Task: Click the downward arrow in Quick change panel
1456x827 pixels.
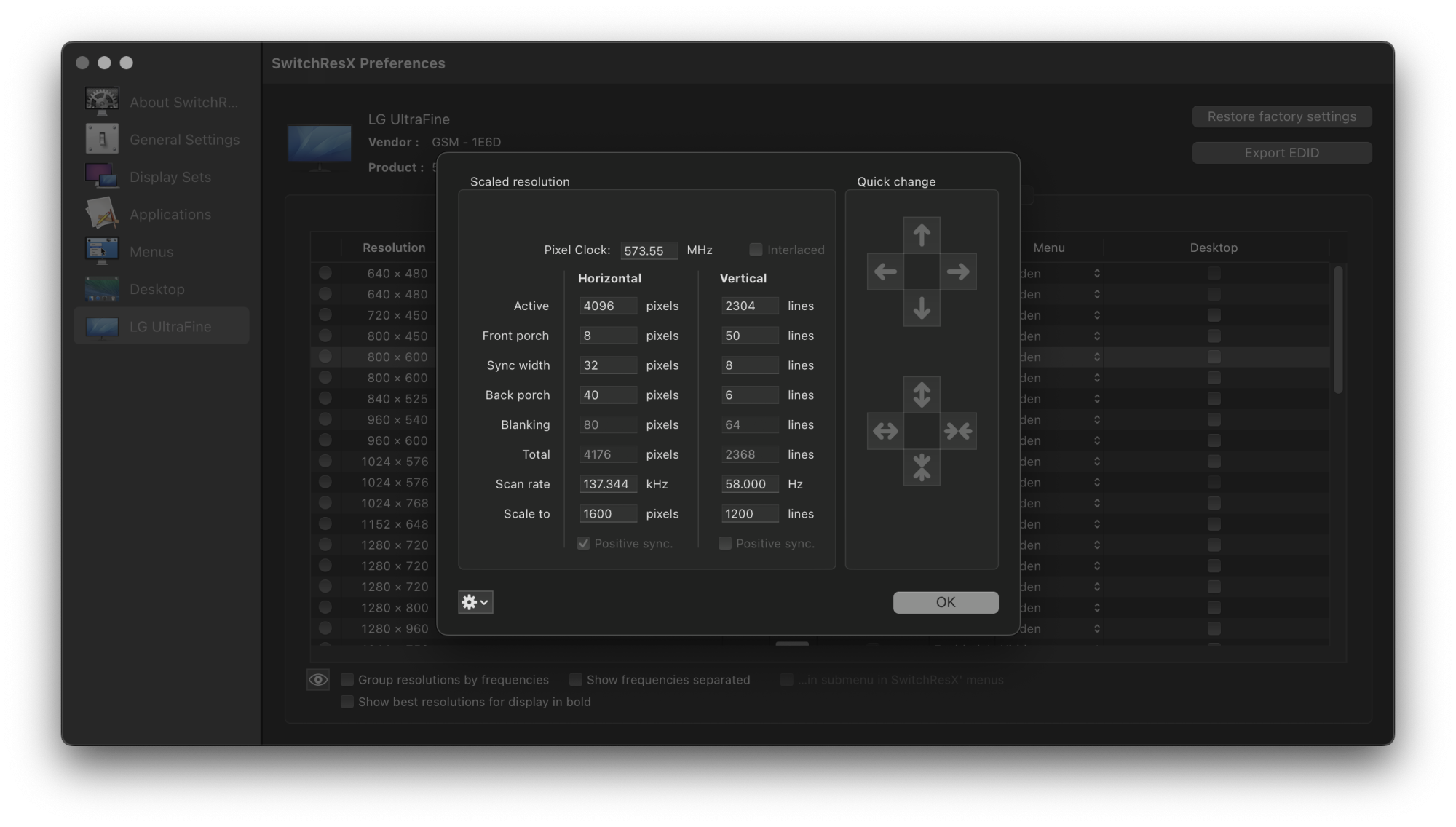Action: tap(921, 308)
